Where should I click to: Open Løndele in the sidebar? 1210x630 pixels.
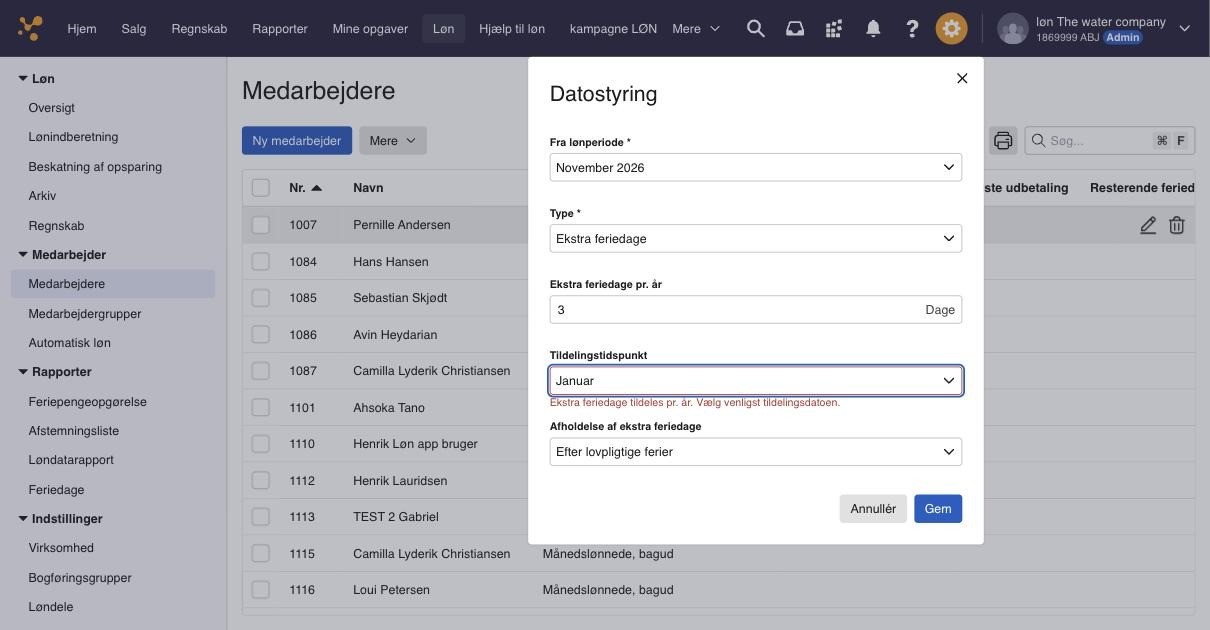pyautogui.click(x=51, y=607)
